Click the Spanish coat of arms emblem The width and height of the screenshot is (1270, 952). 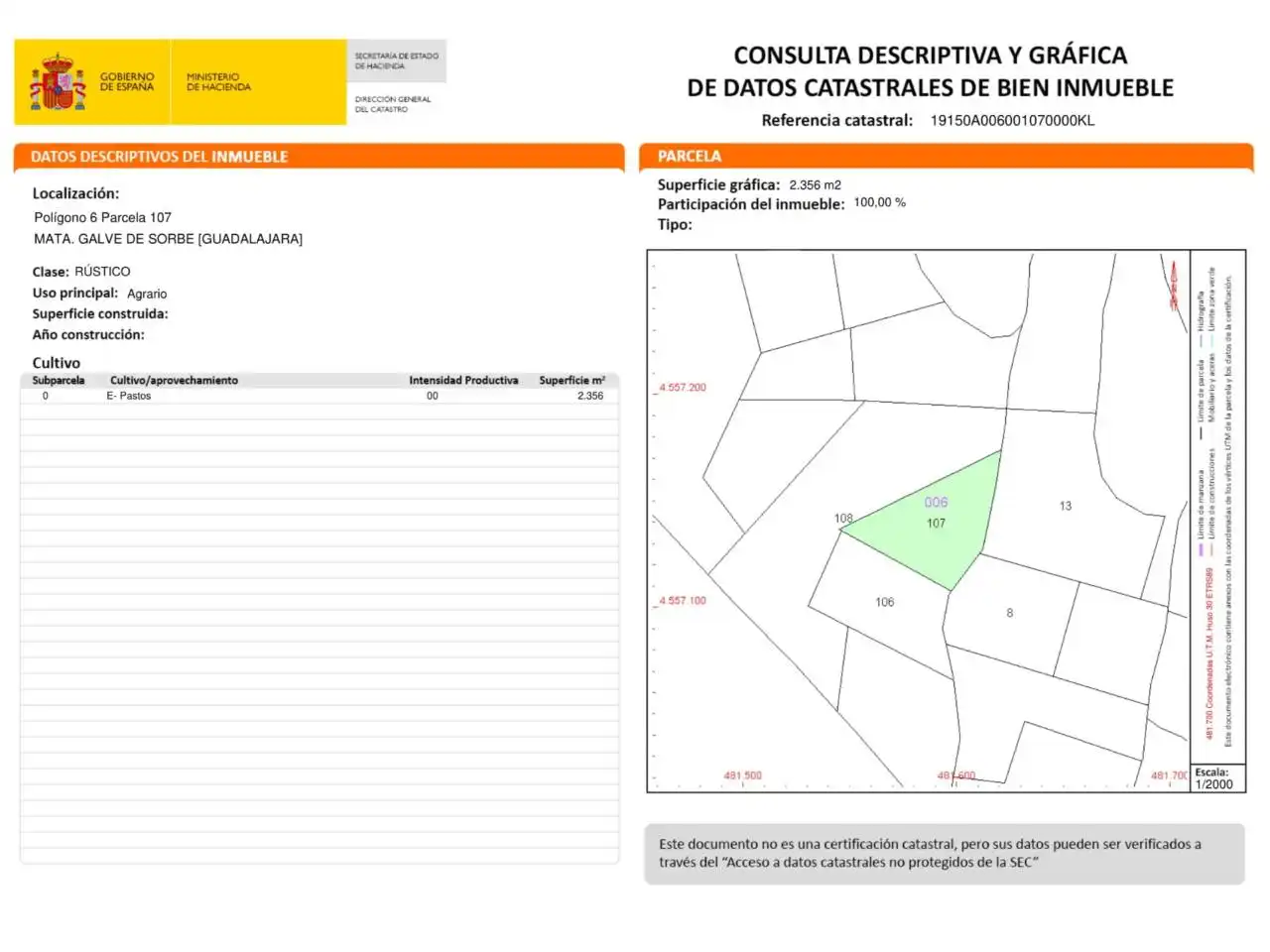tap(59, 82)
